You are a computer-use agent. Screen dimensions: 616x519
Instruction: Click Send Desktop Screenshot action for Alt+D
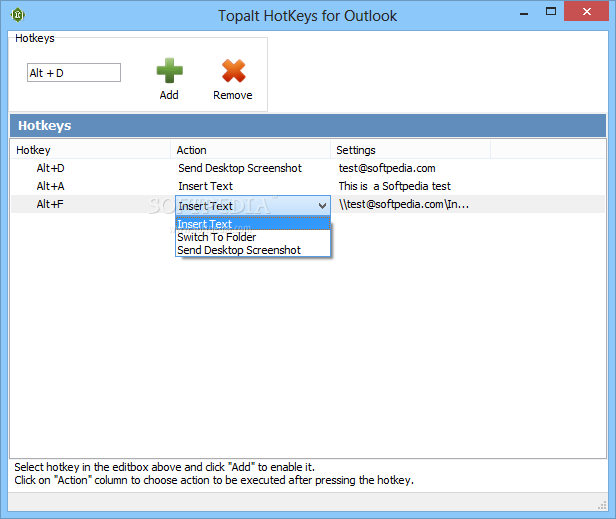pyautogui.click(x=240, y=168)
